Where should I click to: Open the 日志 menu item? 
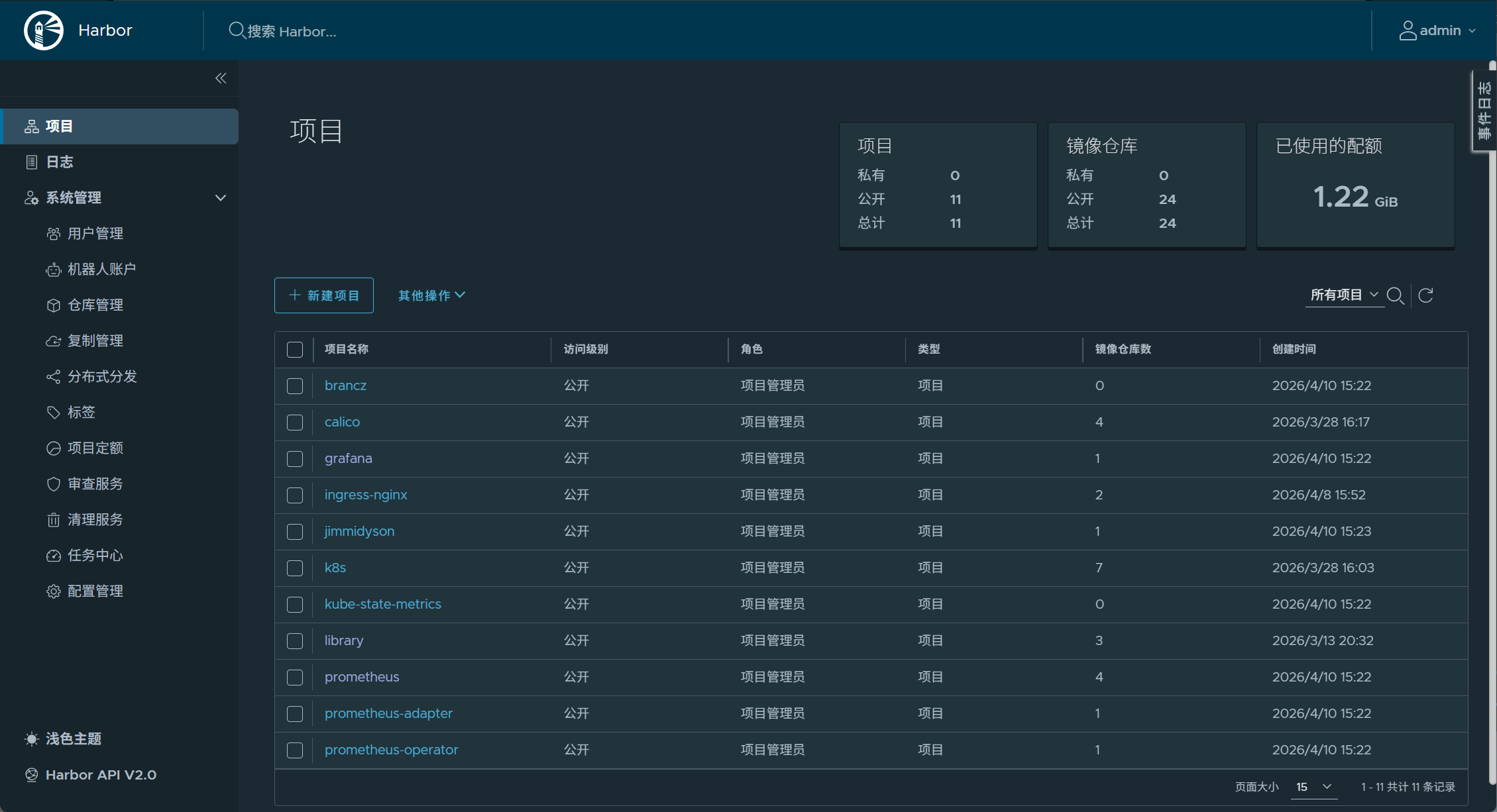[x=121, y=162]
